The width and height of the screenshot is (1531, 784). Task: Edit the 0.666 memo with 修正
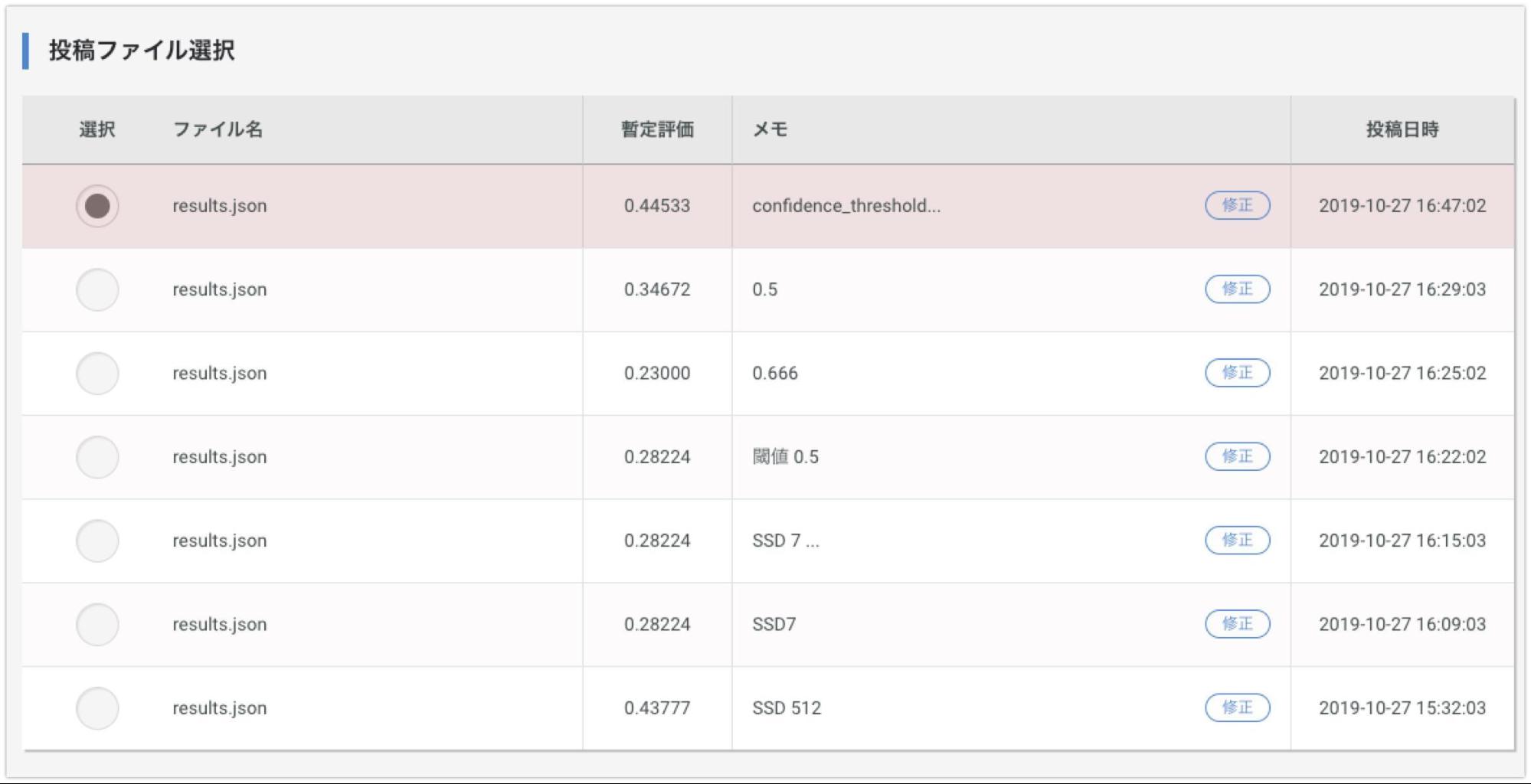[1238, 373]
